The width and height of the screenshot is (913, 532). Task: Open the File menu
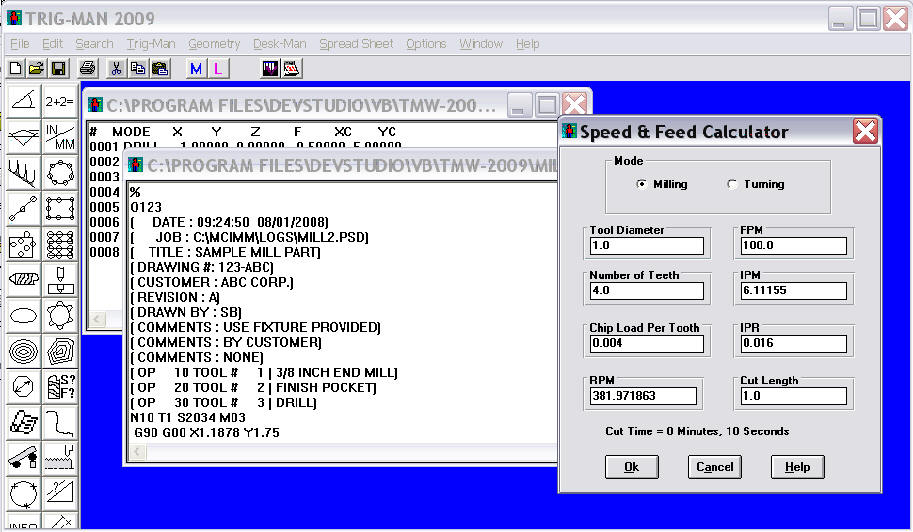(x=19, y=44)
